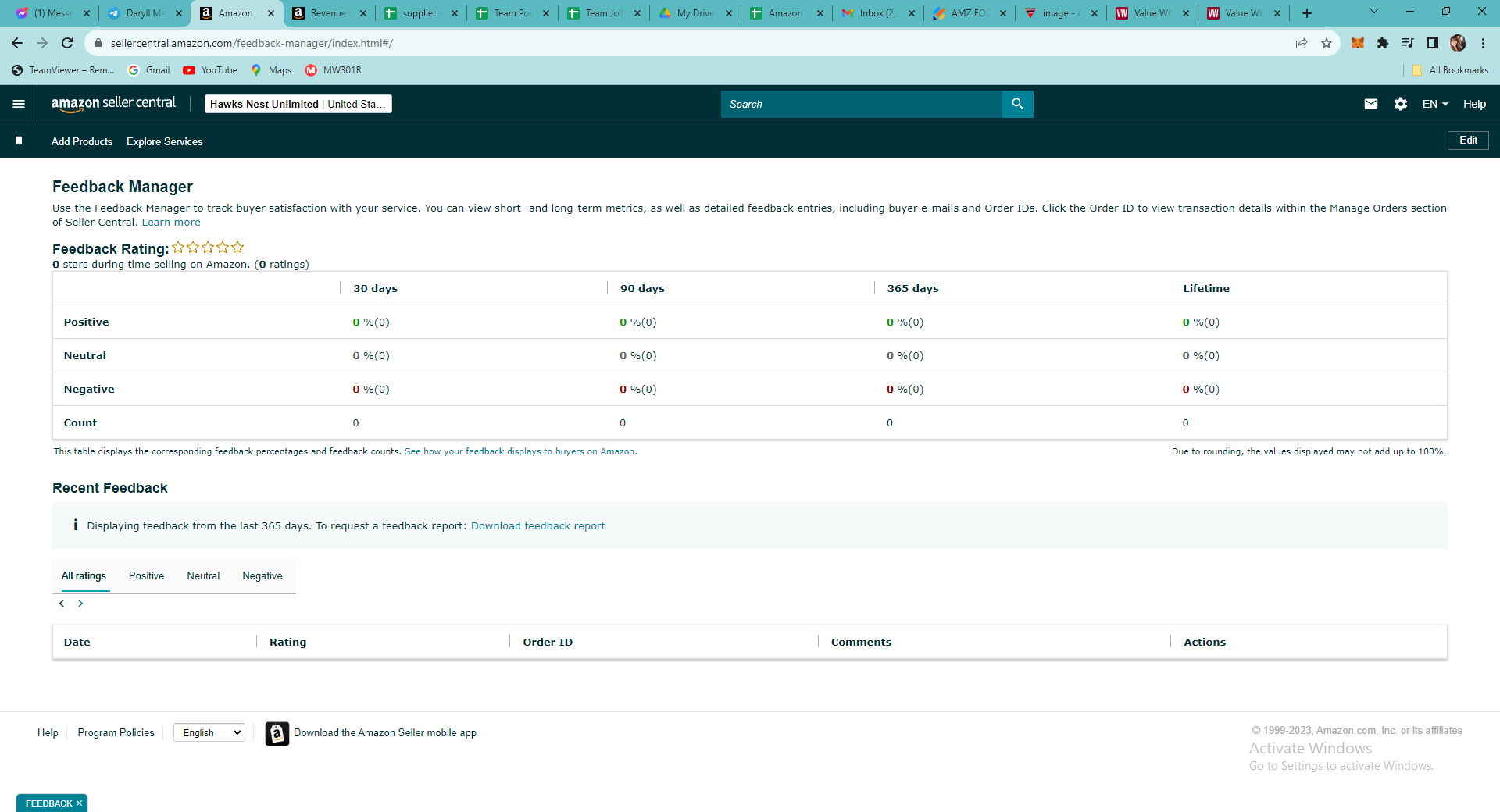Screen dimensions: 1500x812
Task: Go to previous feedback page arrow
Action: point(62,604)
